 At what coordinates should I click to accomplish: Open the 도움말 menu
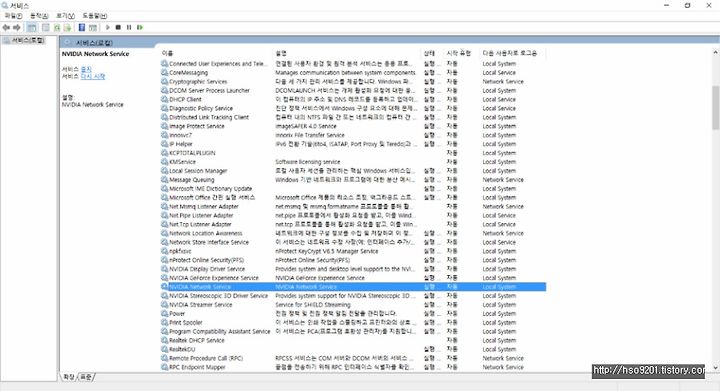coord(95,16)
